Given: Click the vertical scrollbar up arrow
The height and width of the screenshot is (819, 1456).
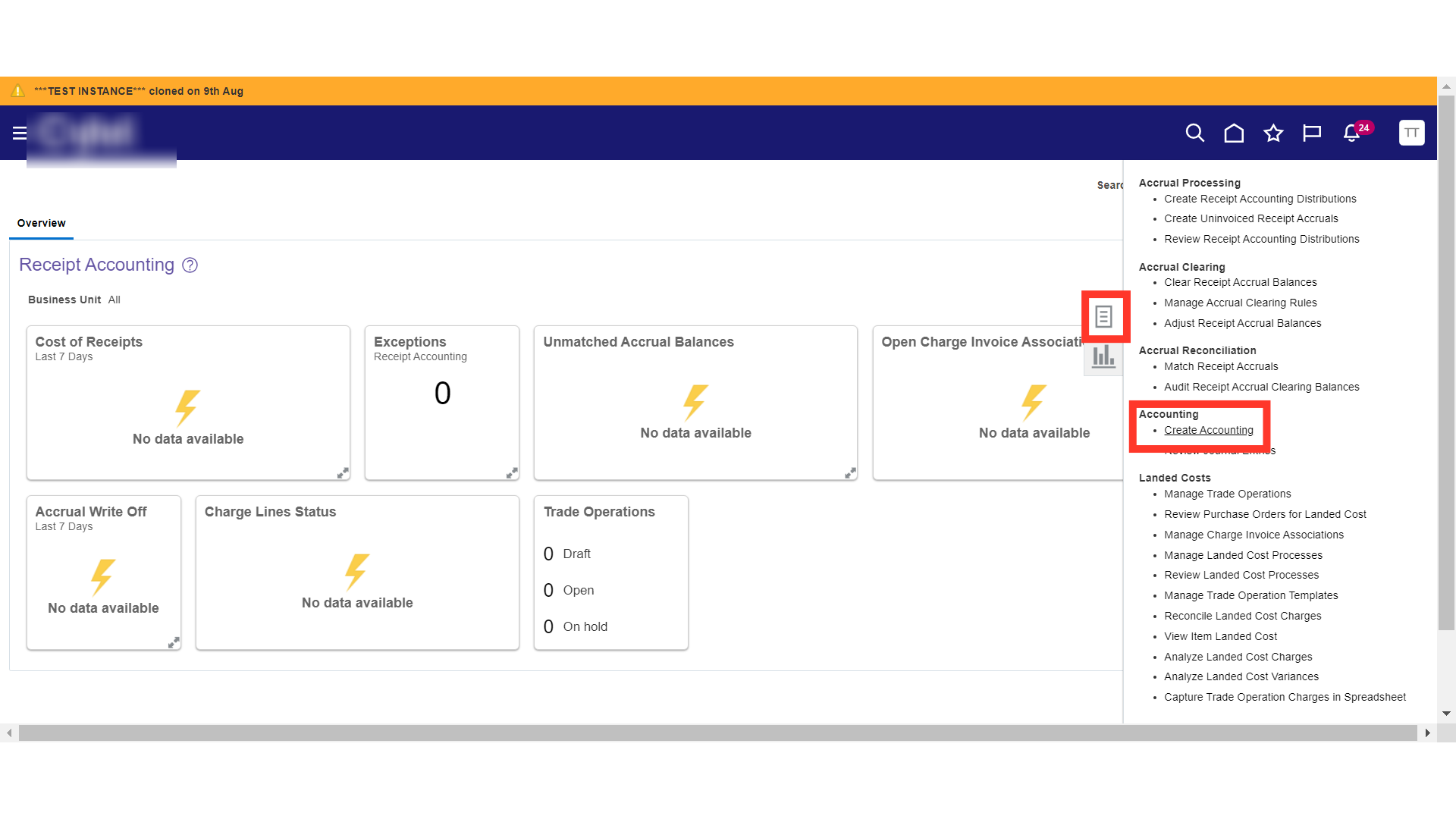Looking at the screenshot, I should pyautogui.click(x=1446, y=86).
